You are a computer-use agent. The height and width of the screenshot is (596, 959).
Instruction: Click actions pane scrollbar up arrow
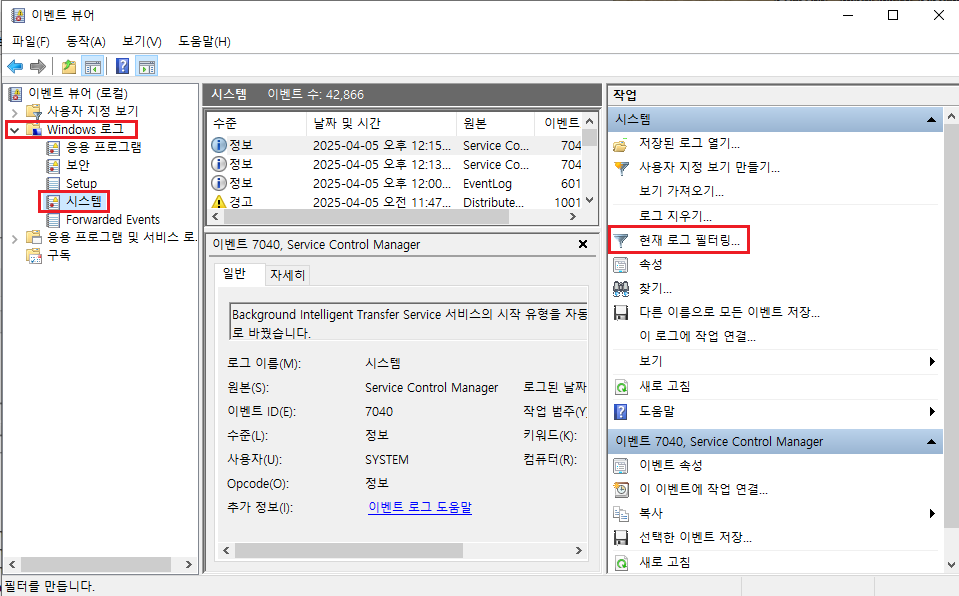coord(951,116)
